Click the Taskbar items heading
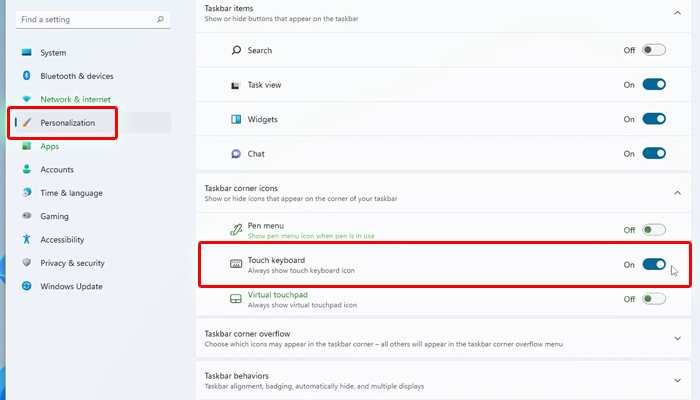 (x=229, y=8)
